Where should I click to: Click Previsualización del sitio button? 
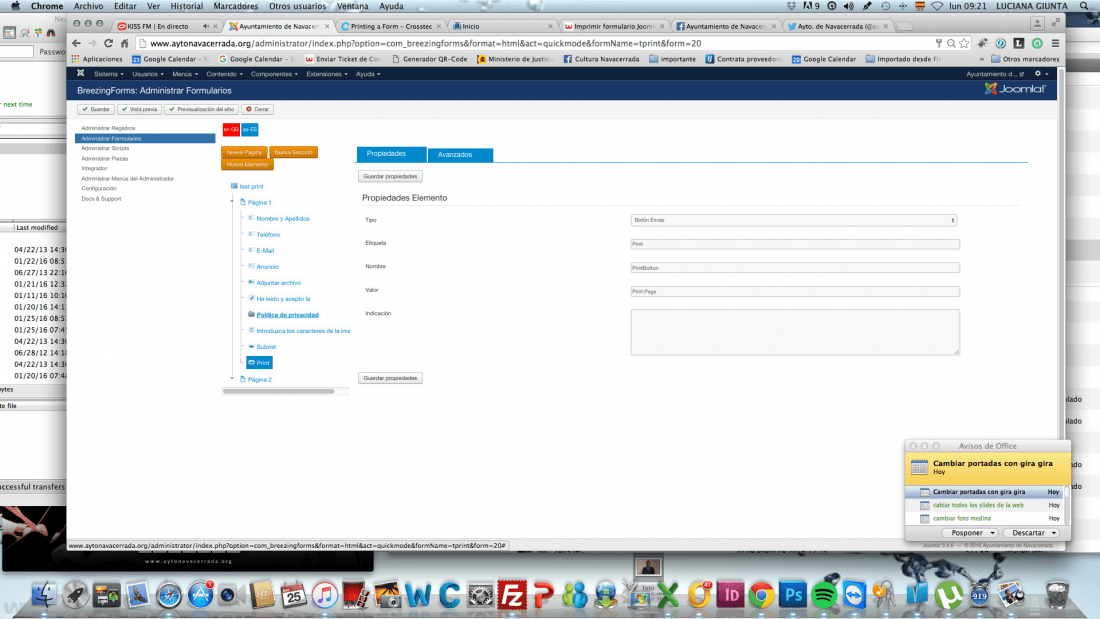coord(201,109)
